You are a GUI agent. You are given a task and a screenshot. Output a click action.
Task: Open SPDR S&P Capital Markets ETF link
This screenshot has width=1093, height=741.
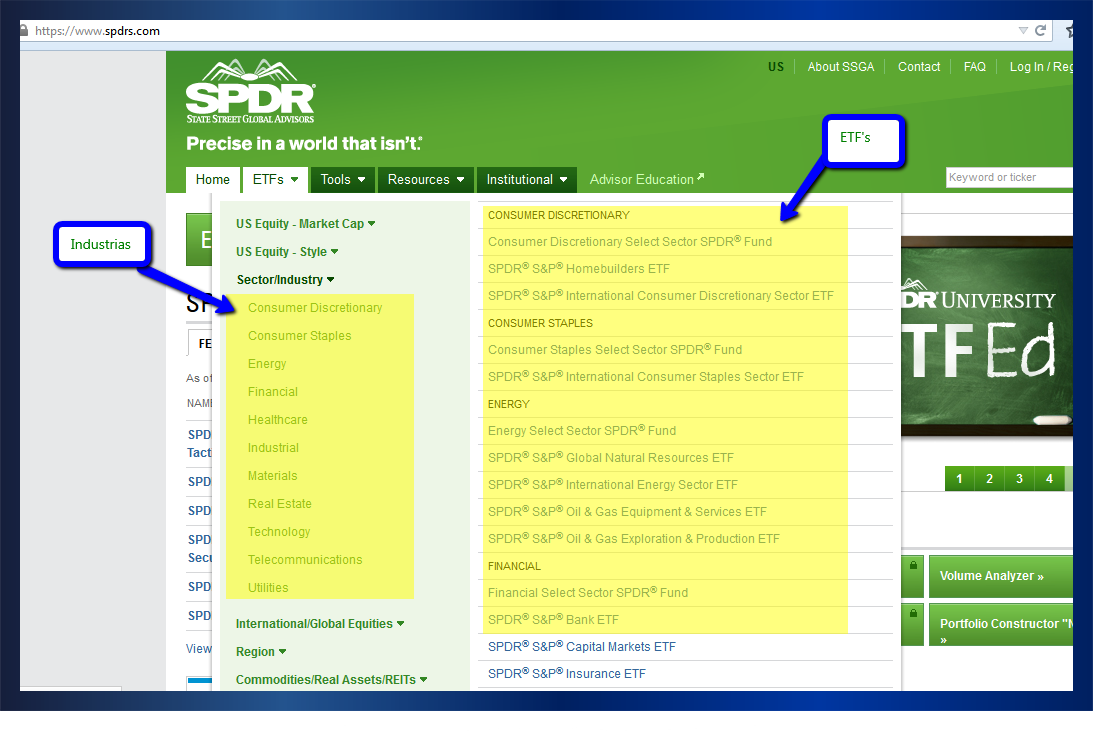tap(582, 647)
